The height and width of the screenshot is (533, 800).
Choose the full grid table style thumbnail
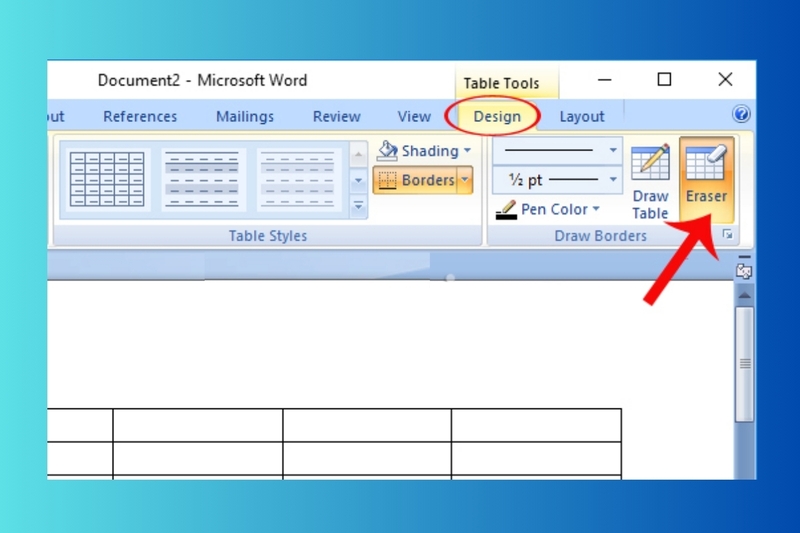[107, 179]
